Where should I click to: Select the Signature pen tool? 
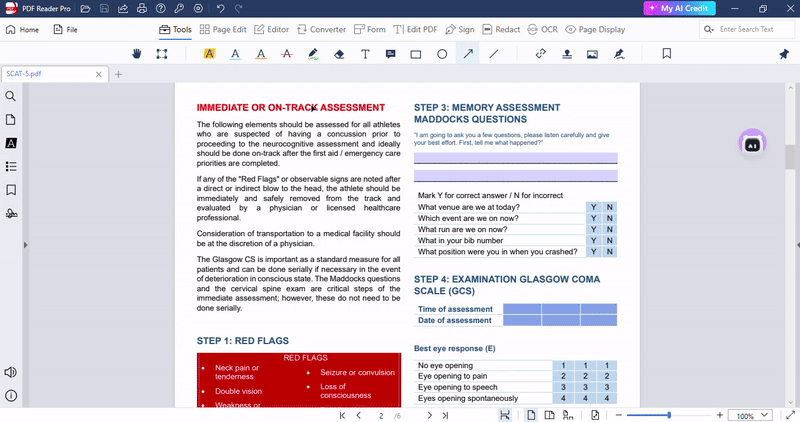(x=619, y=54)
